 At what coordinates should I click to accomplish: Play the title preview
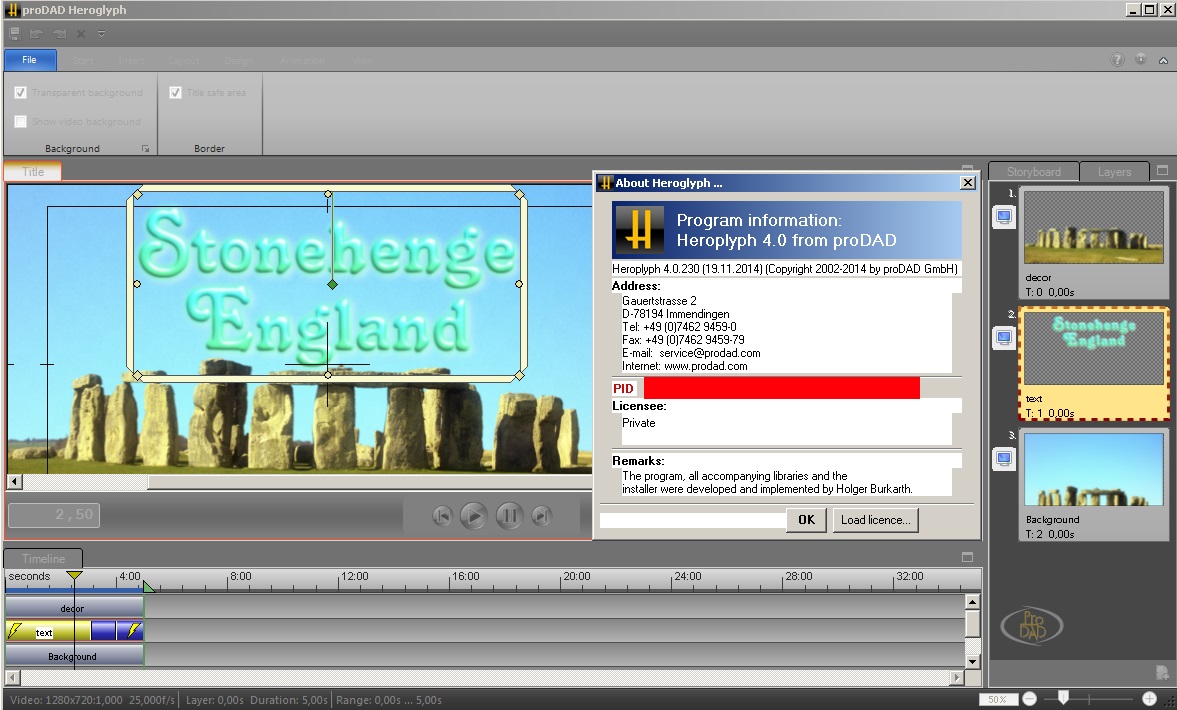click(x=474, y=516)
